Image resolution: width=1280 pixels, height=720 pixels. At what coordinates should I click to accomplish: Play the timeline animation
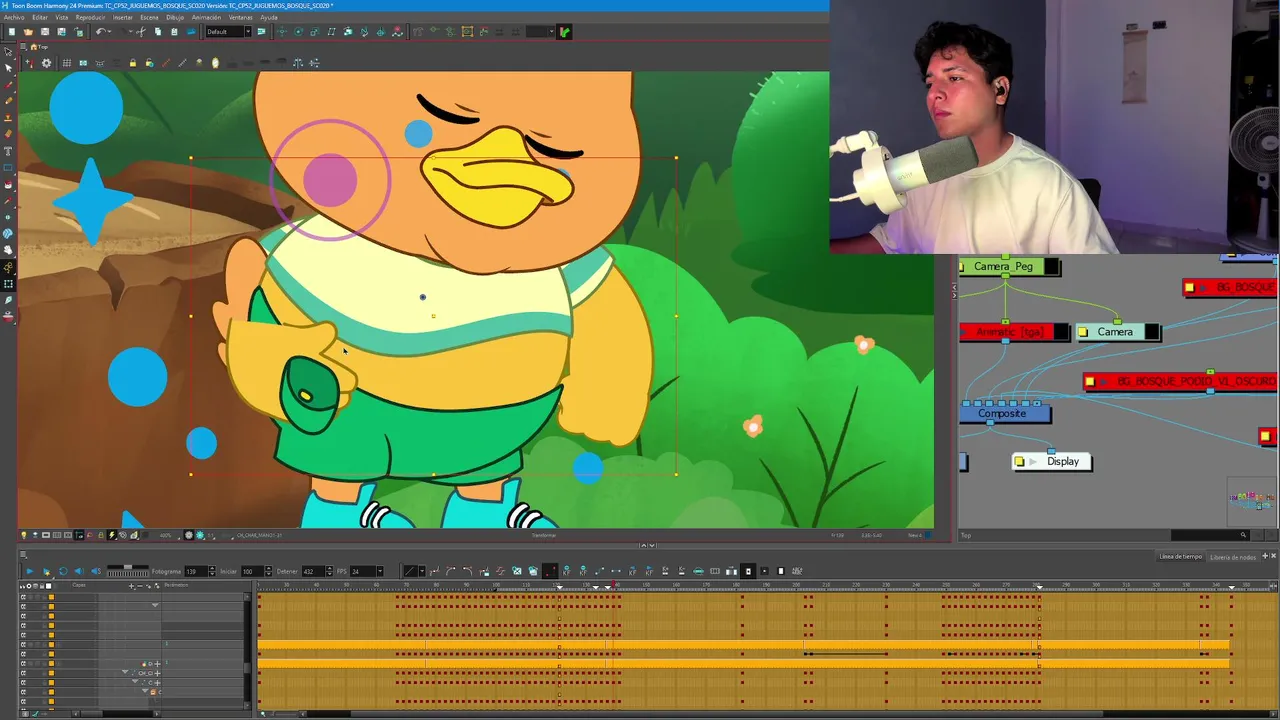29,571
